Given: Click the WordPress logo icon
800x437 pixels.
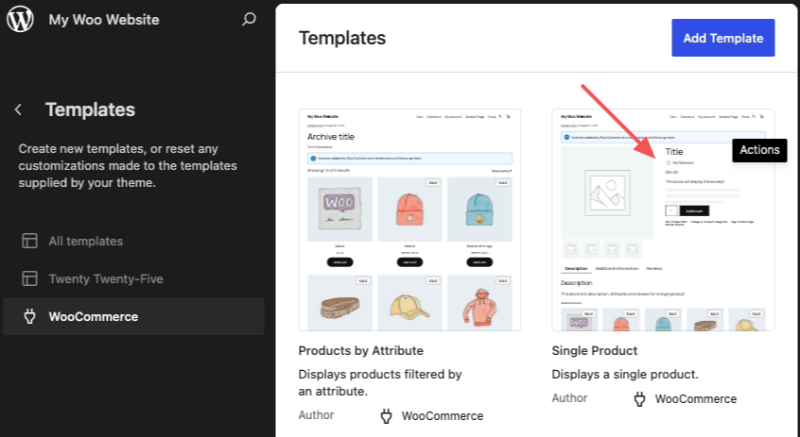Looking at the screenshot, I should [x=20, y=19].
